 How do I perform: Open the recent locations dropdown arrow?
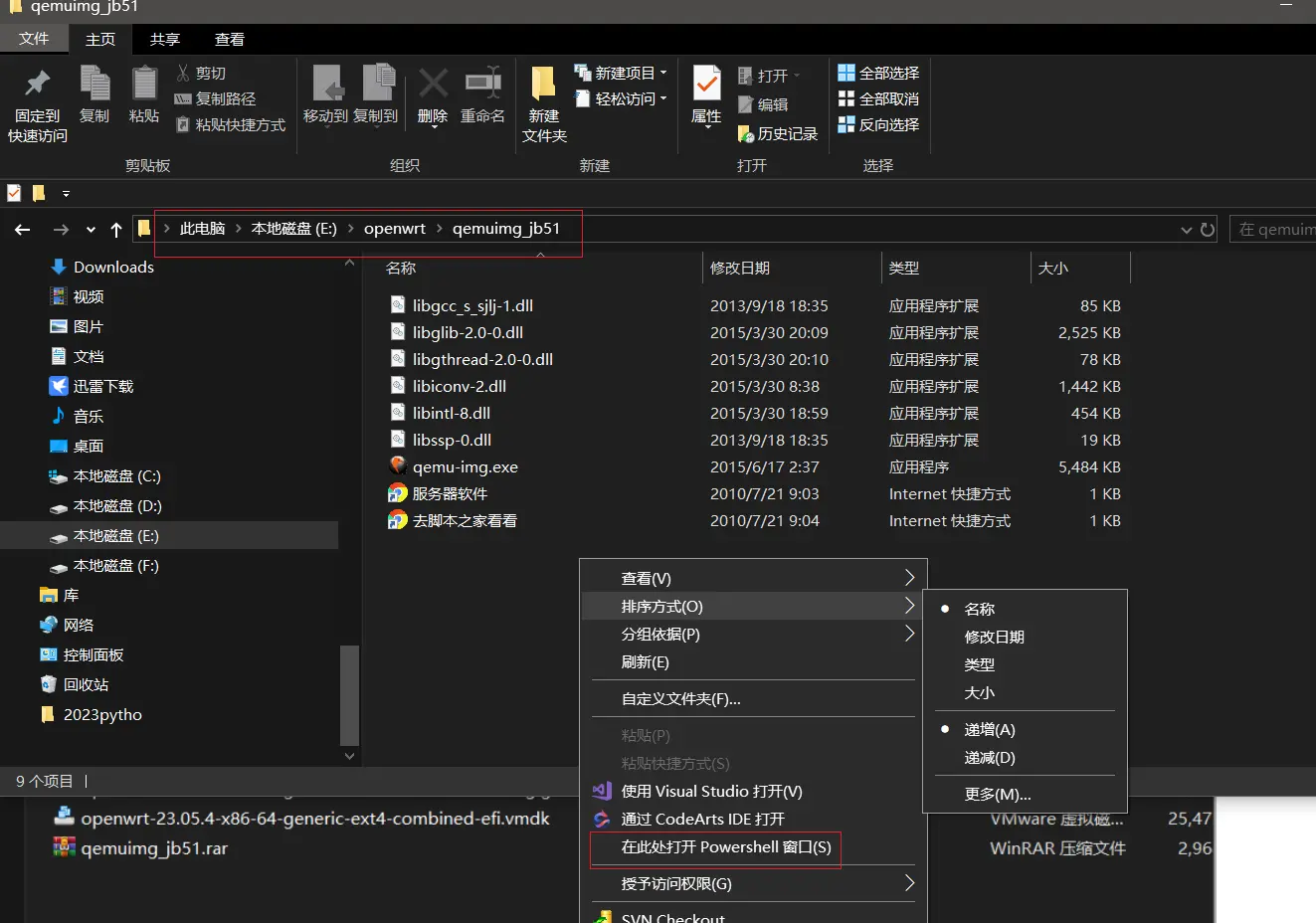coord(91,230)
